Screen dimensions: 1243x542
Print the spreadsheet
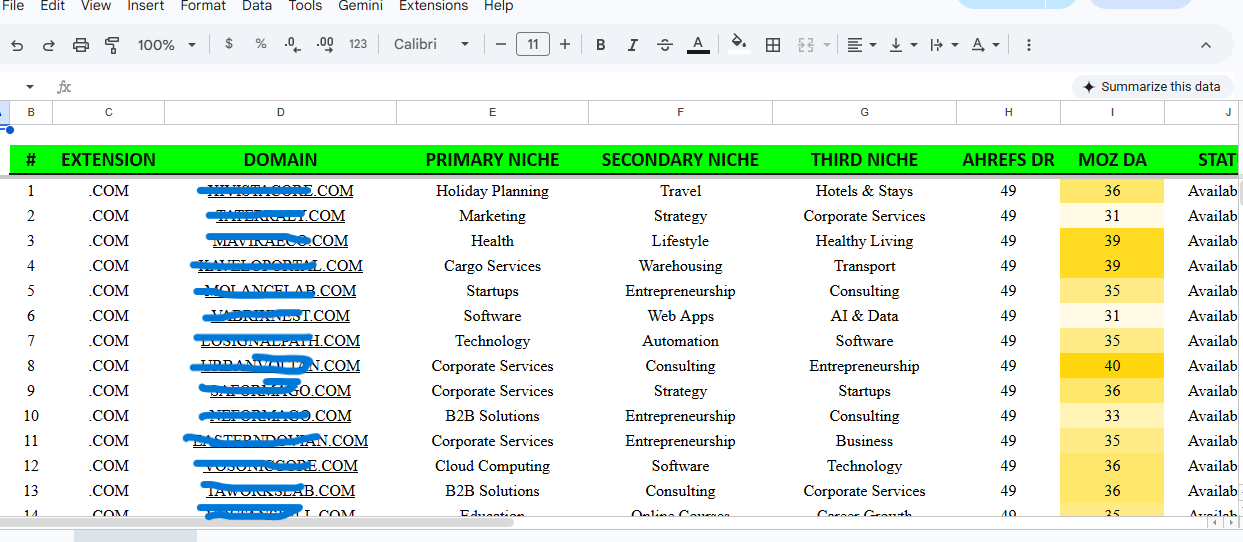tap(81, 45)
